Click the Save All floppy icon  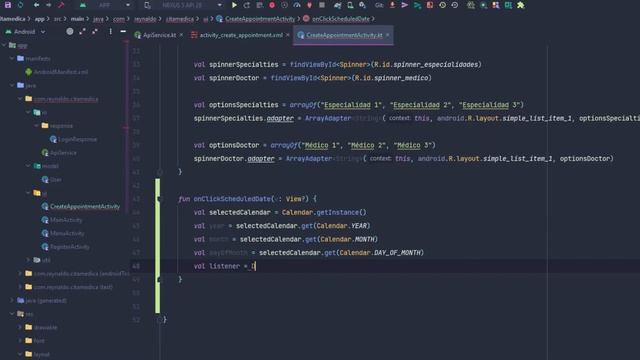click(x=8, y=5)
